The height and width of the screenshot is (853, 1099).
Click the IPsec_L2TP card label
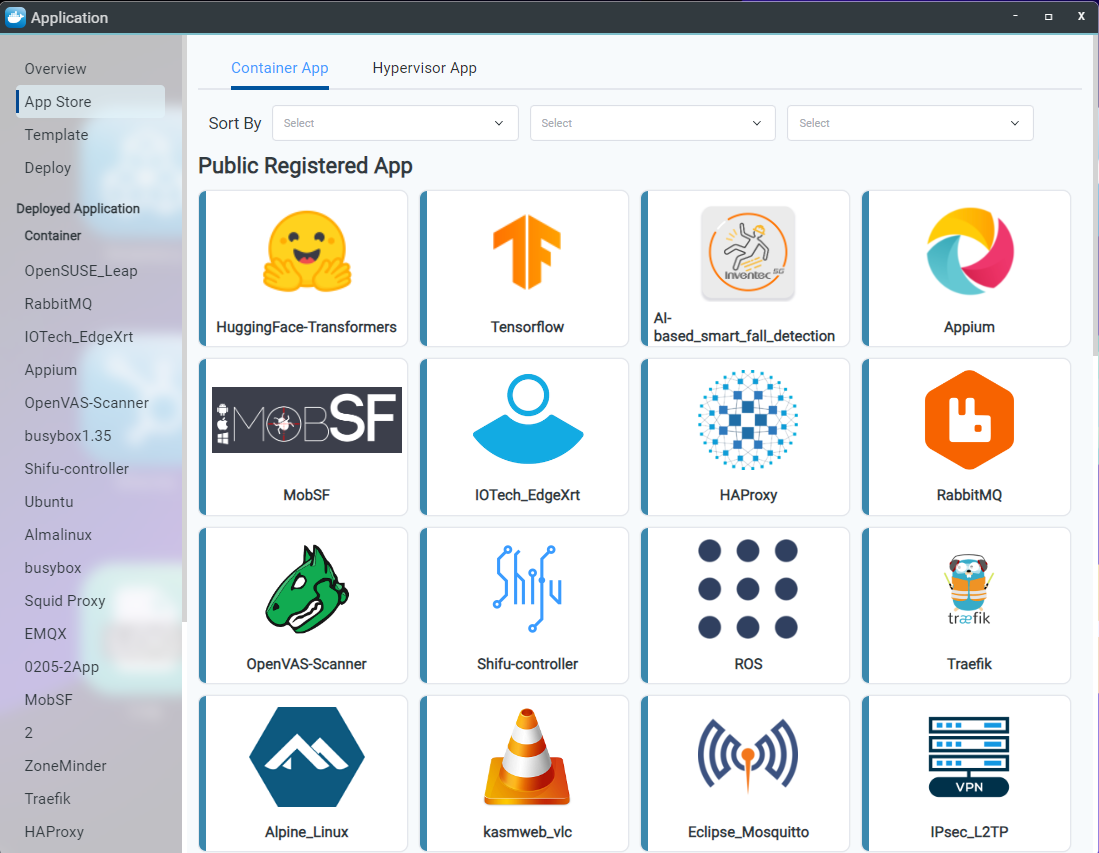(x=969, y=832)
